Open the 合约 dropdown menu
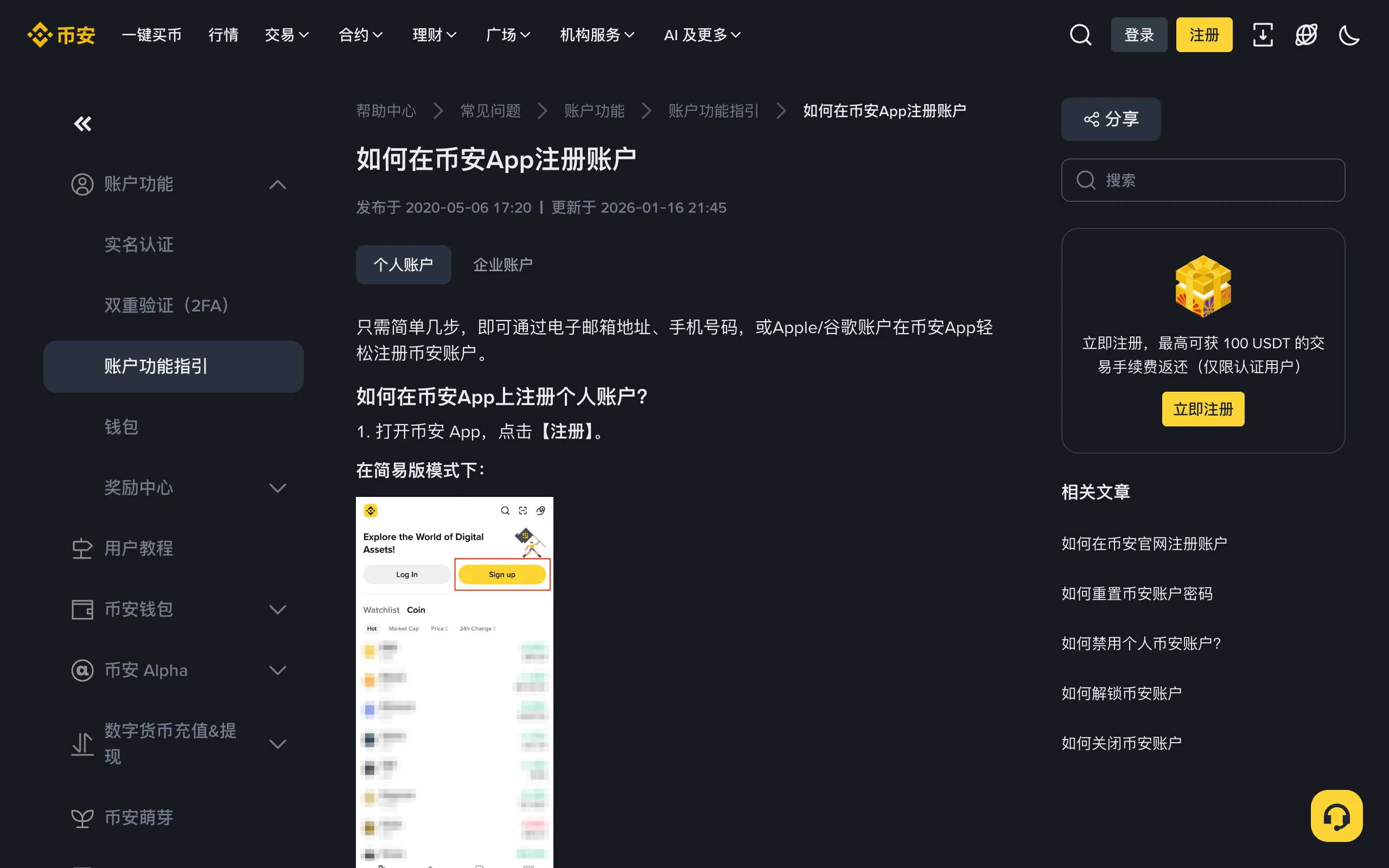1389x868 pixels. click(361, 35)
